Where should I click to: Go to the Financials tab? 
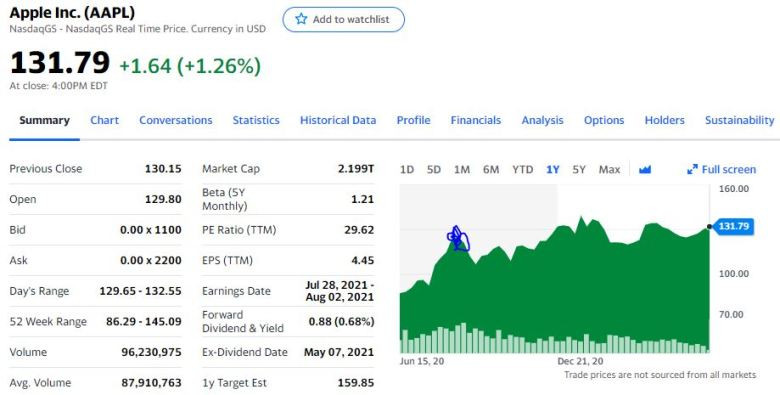[x=476, y=120]
